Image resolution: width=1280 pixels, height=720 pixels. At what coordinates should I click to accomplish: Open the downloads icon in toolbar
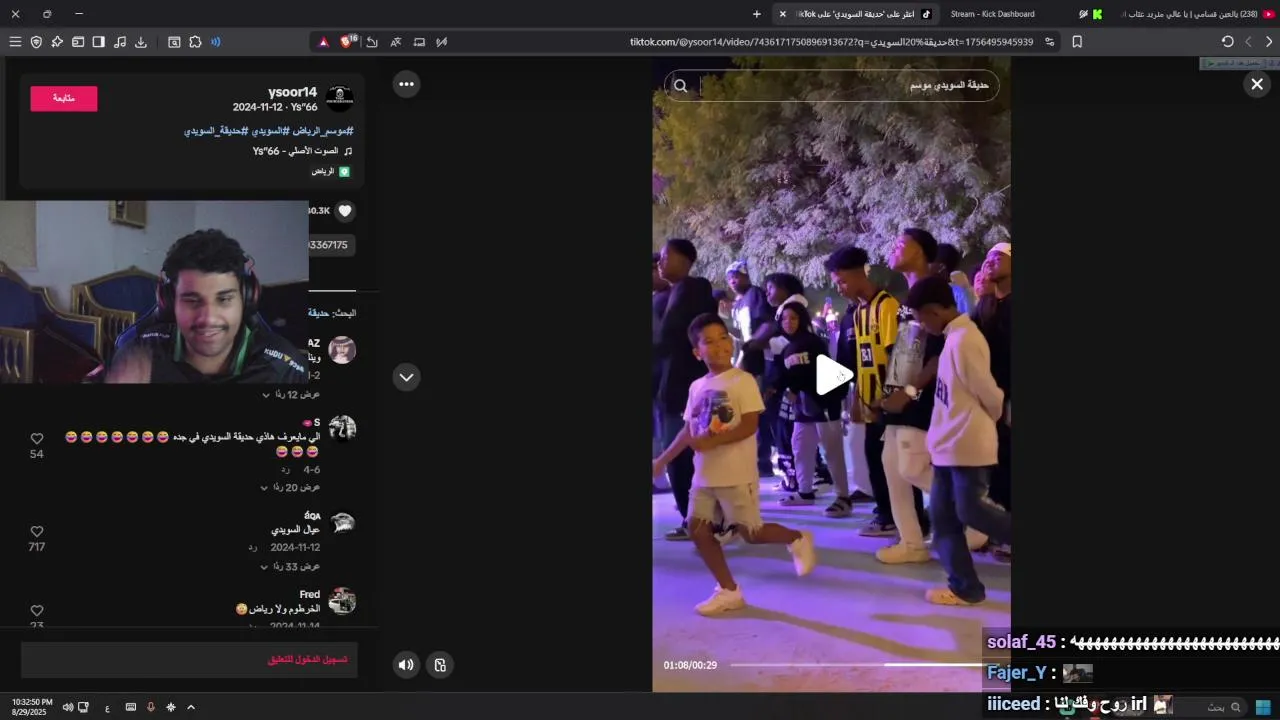click(141, 42)
